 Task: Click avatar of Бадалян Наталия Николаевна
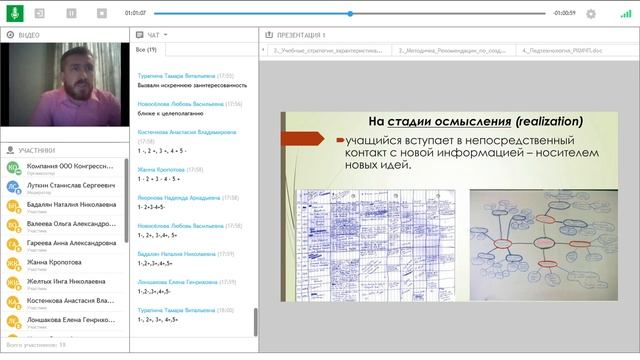pos(13,206)
